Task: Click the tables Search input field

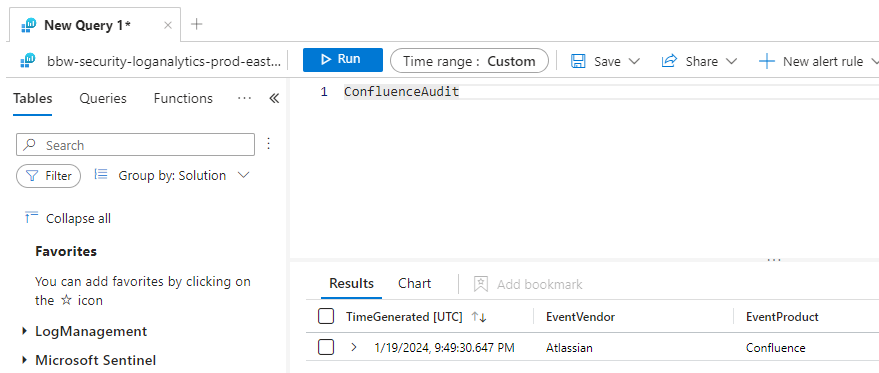Action: pos(136,145)
